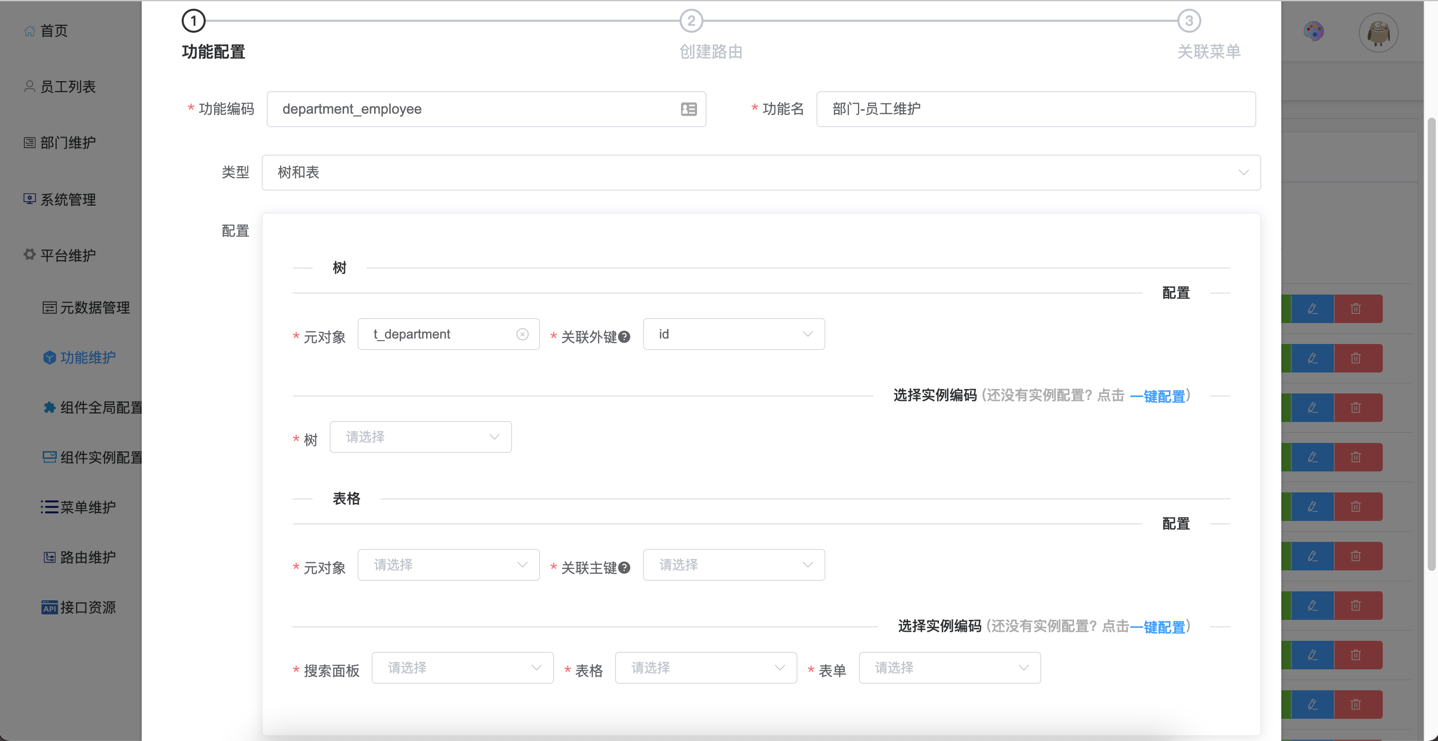Open 元数据管理 in the sidebar

[x=94, y=308]
